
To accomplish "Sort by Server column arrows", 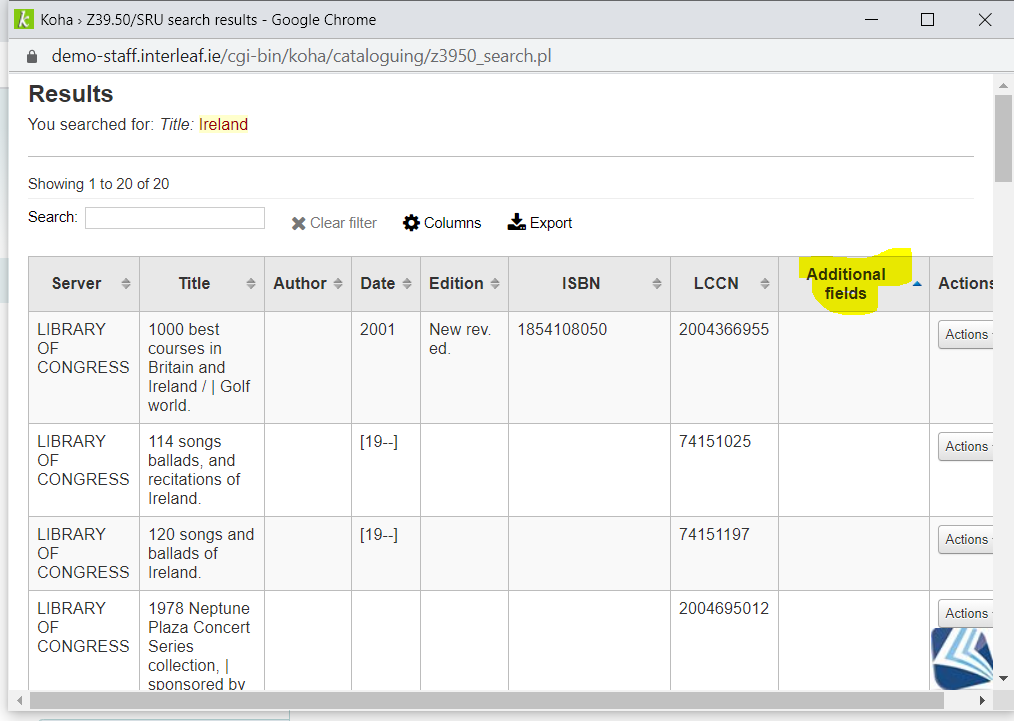I will coord(126,283).
